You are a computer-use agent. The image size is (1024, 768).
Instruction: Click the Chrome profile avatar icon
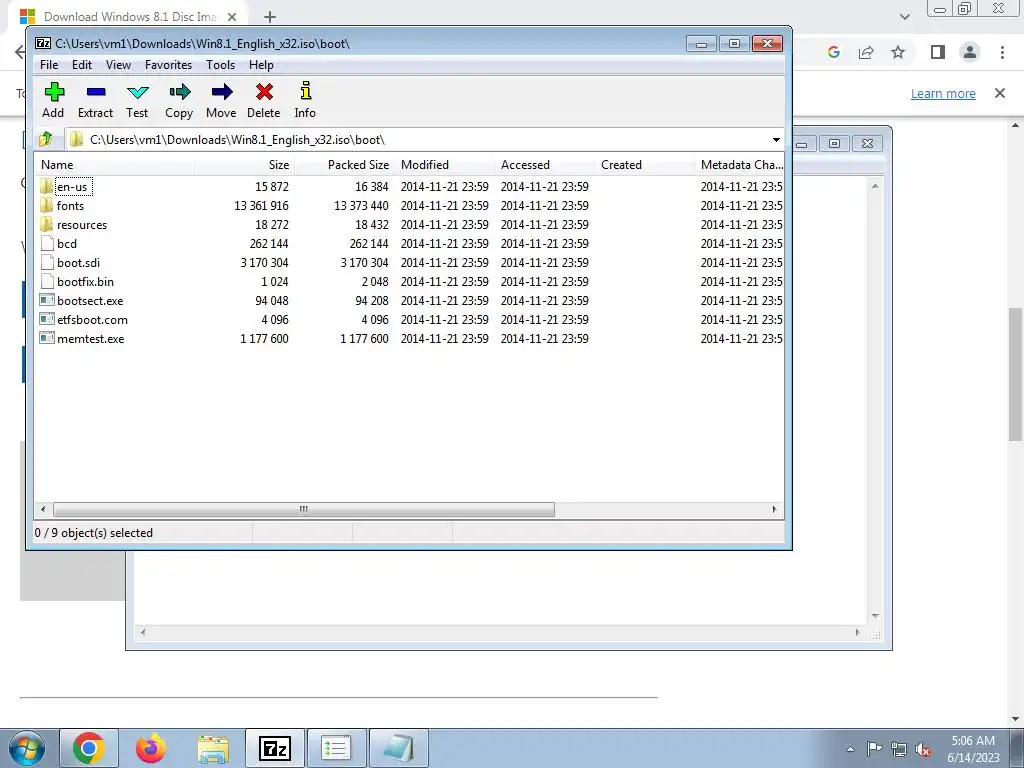tap(970, 52)
